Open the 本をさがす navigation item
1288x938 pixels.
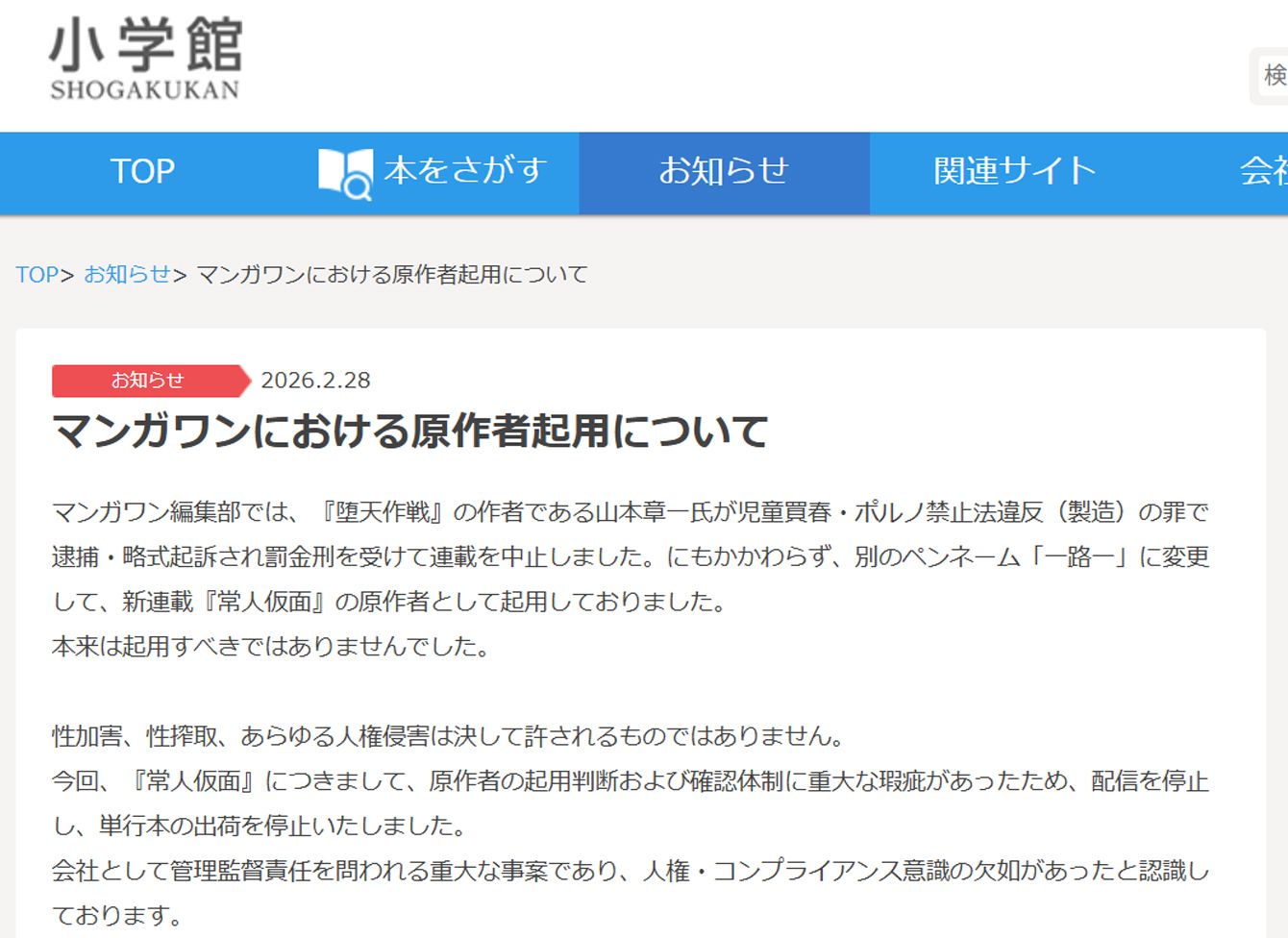433,171
